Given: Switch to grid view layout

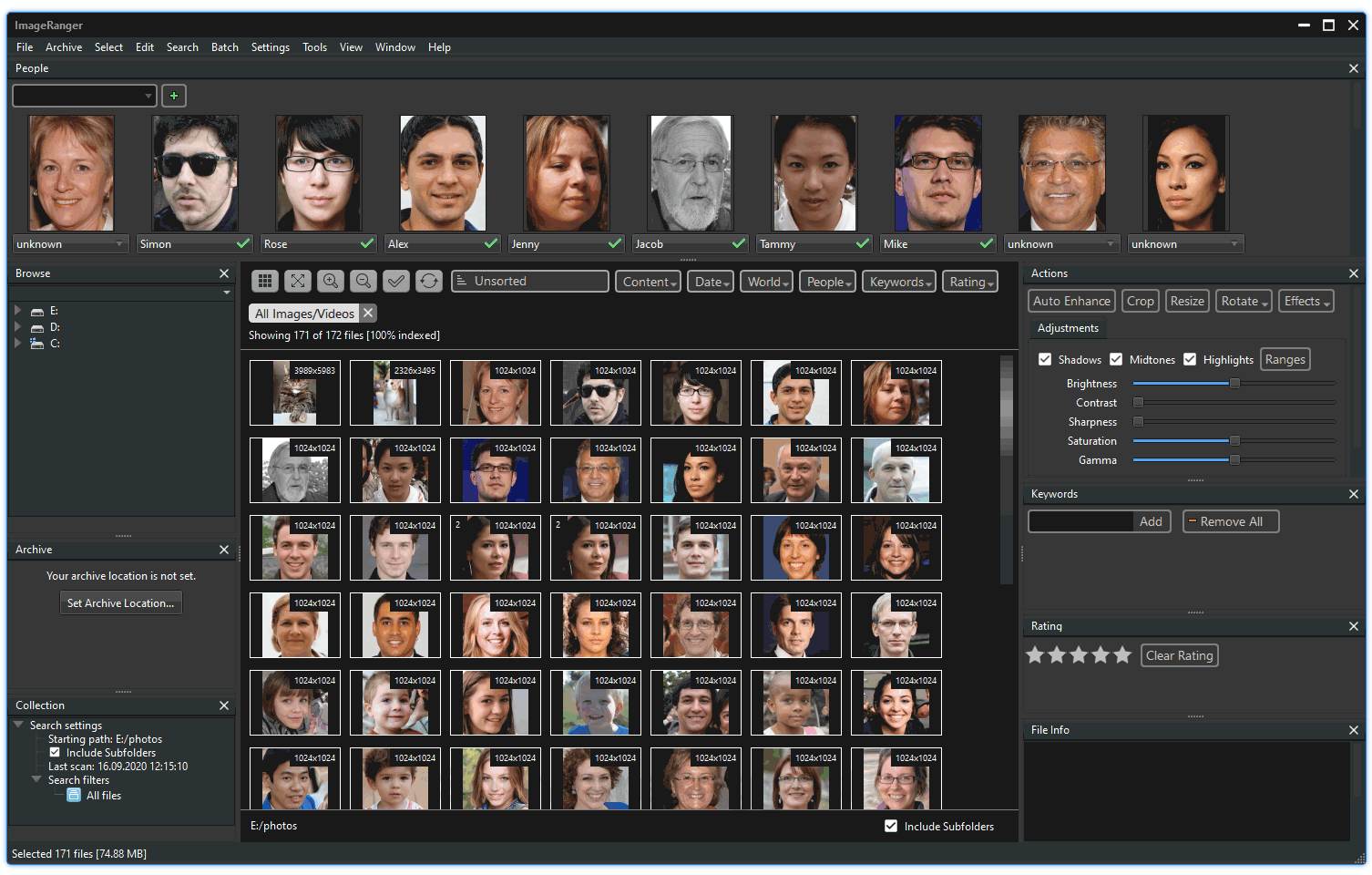Looking at the screenshot, I should pyautogui.click(x=264, y=281).
